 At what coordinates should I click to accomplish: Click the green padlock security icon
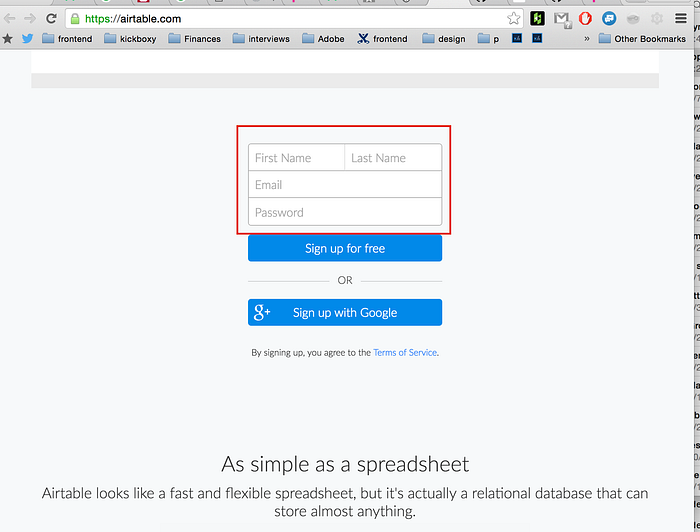coord(75,19)
